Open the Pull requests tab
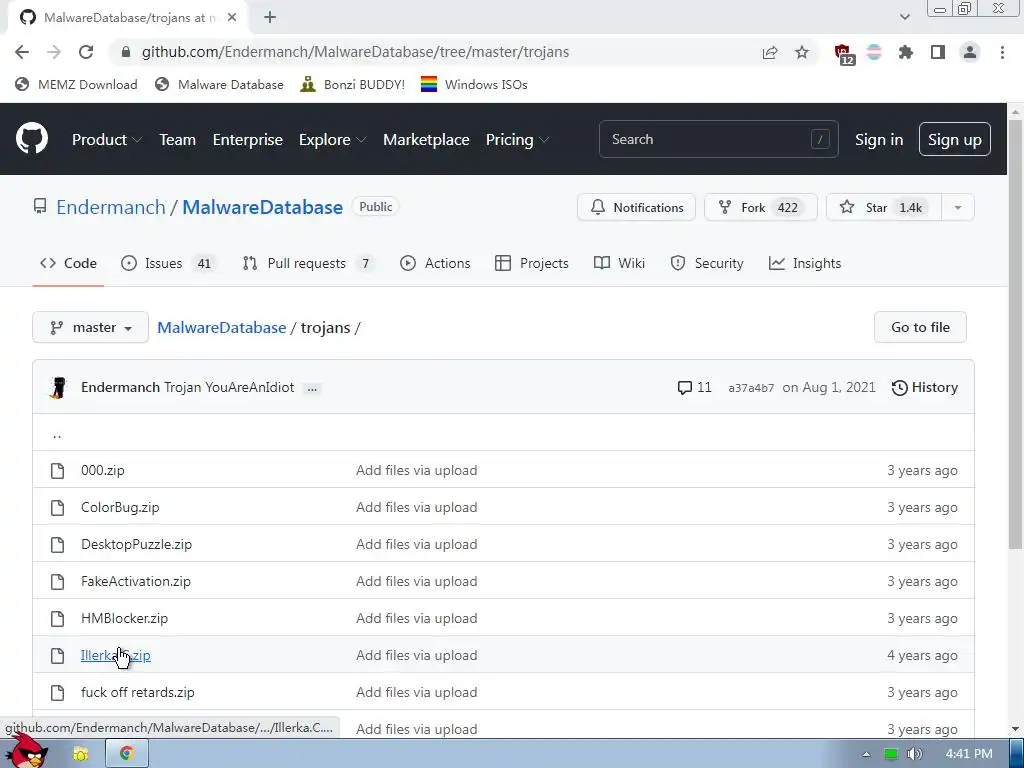The width and height of the screenshot is (1024, 768). (308, 263)
